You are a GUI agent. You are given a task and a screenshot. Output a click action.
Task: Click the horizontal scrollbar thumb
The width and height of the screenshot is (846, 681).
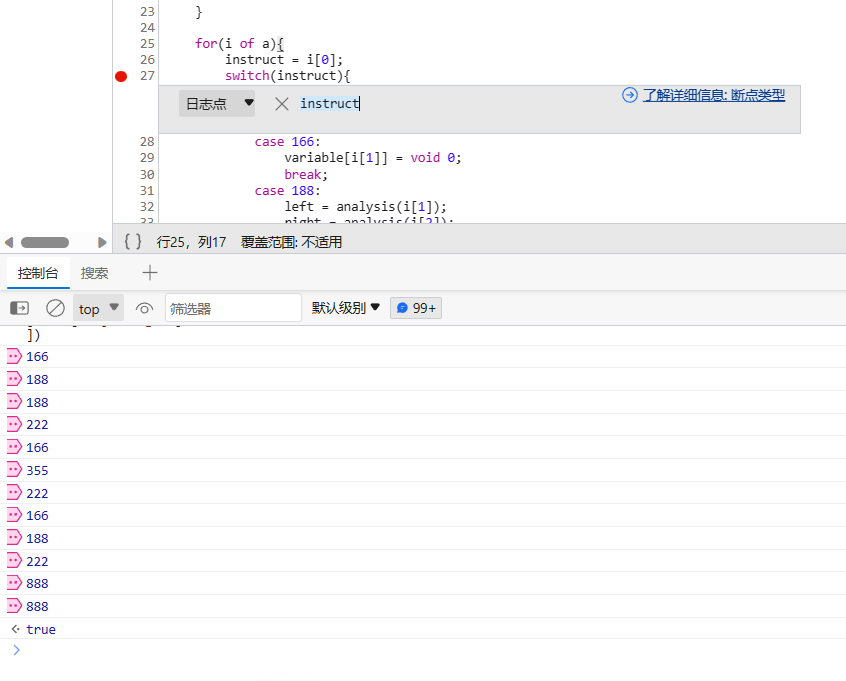coord(45,242)
